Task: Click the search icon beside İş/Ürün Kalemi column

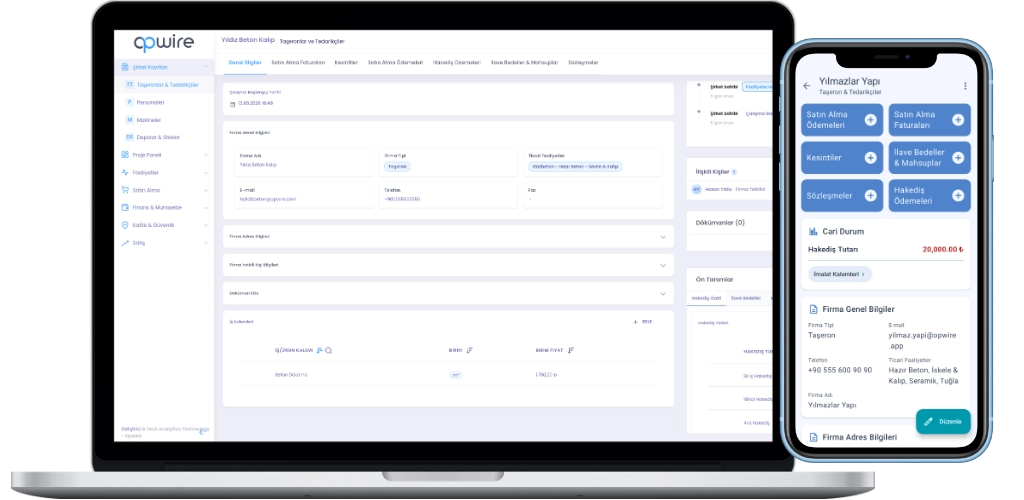Action: tap(328, 350)
